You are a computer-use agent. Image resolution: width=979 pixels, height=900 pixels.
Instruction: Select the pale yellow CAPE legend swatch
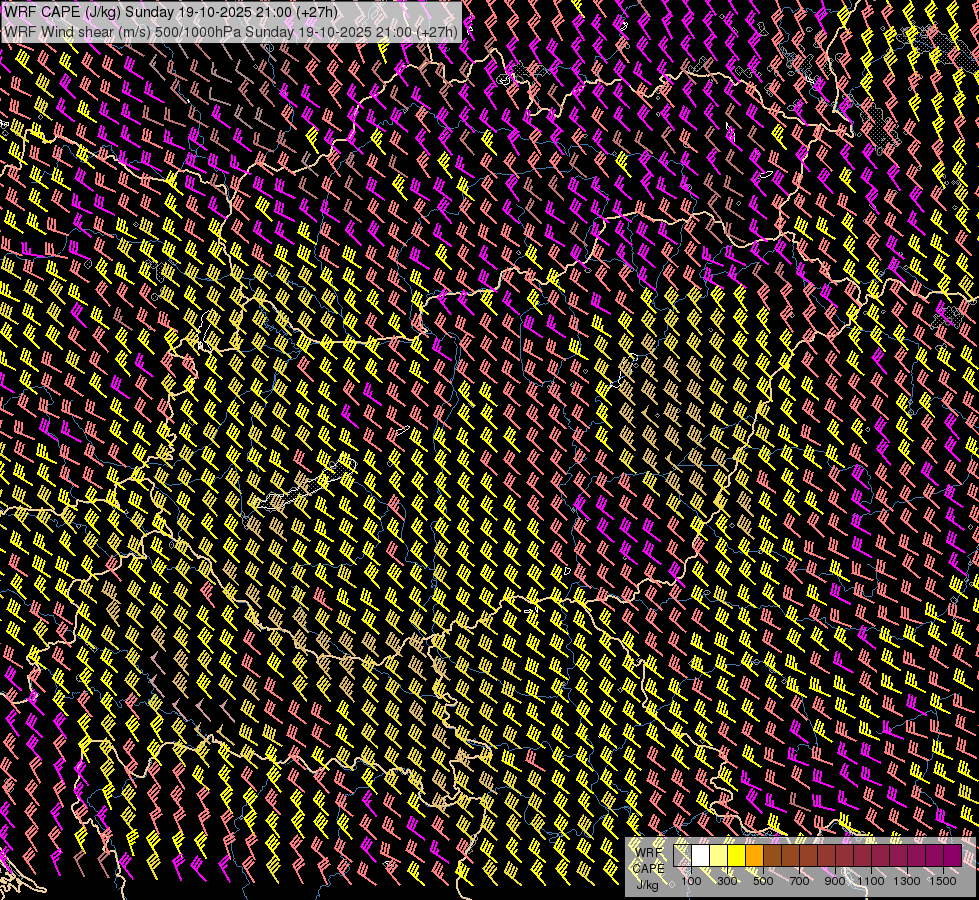point(718,856)
